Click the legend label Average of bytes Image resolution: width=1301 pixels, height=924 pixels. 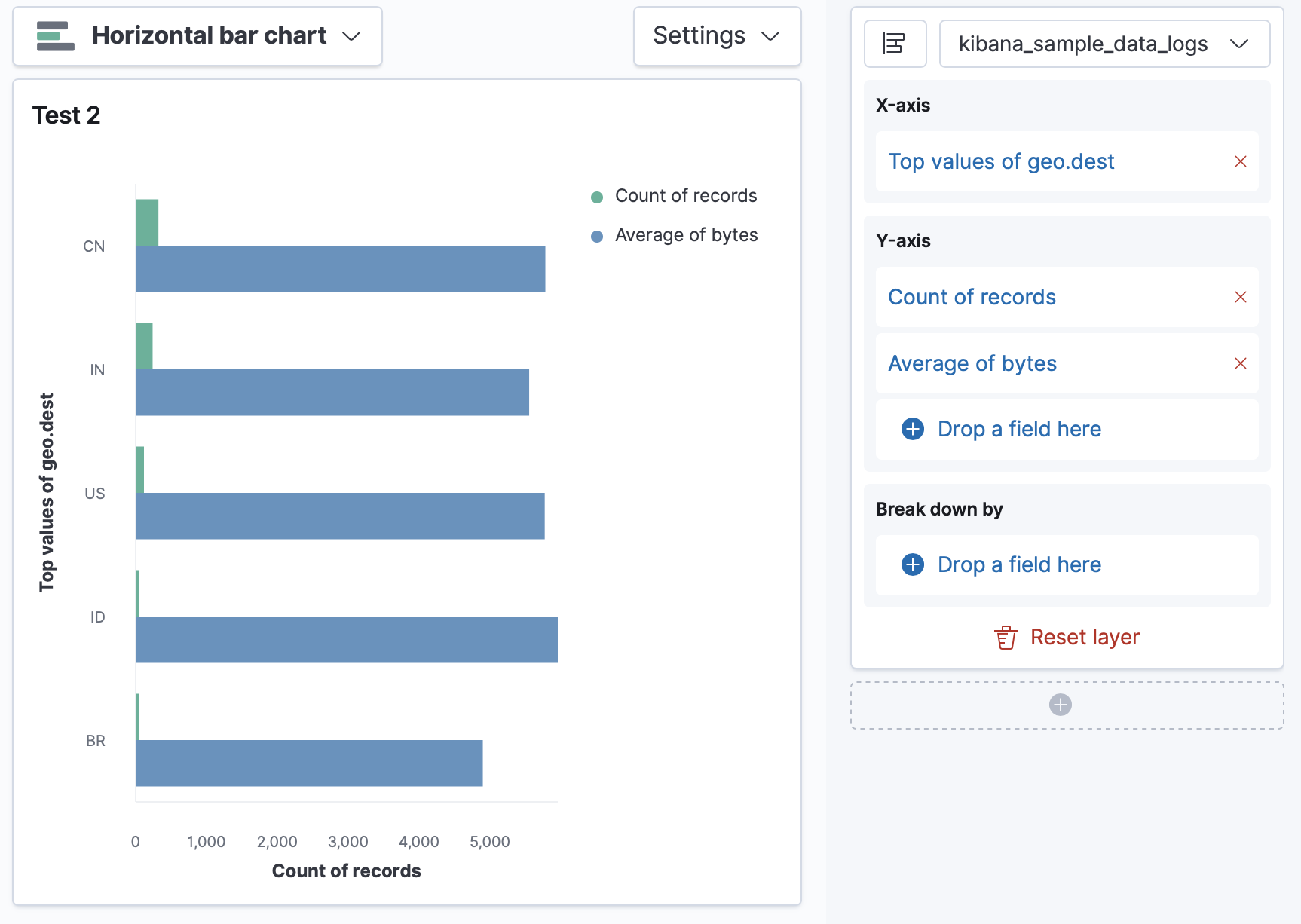687,235
